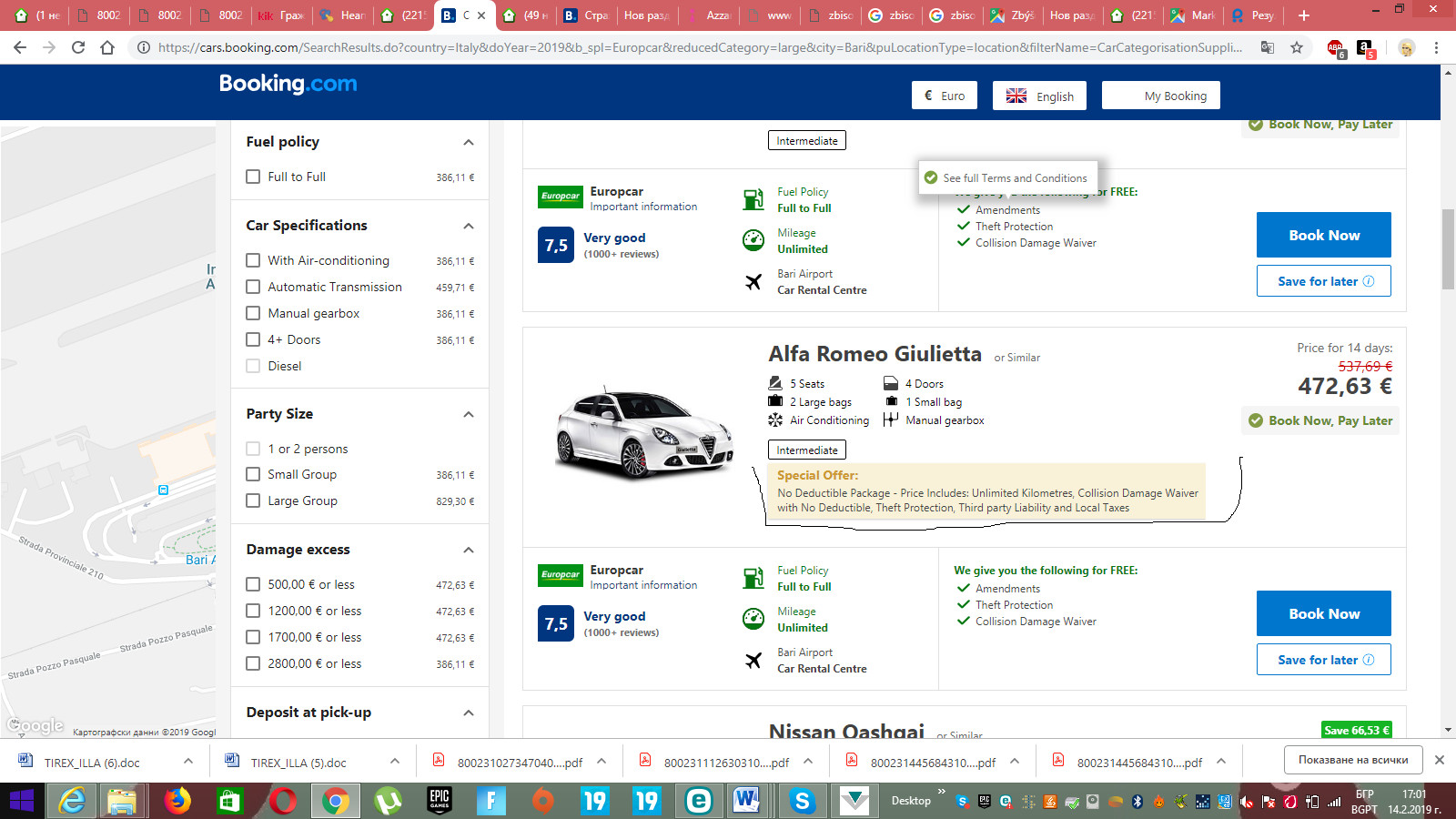Viewport: 1456px width, 819px height.
Task: Open the English language selector
Action: point(1039,96)
